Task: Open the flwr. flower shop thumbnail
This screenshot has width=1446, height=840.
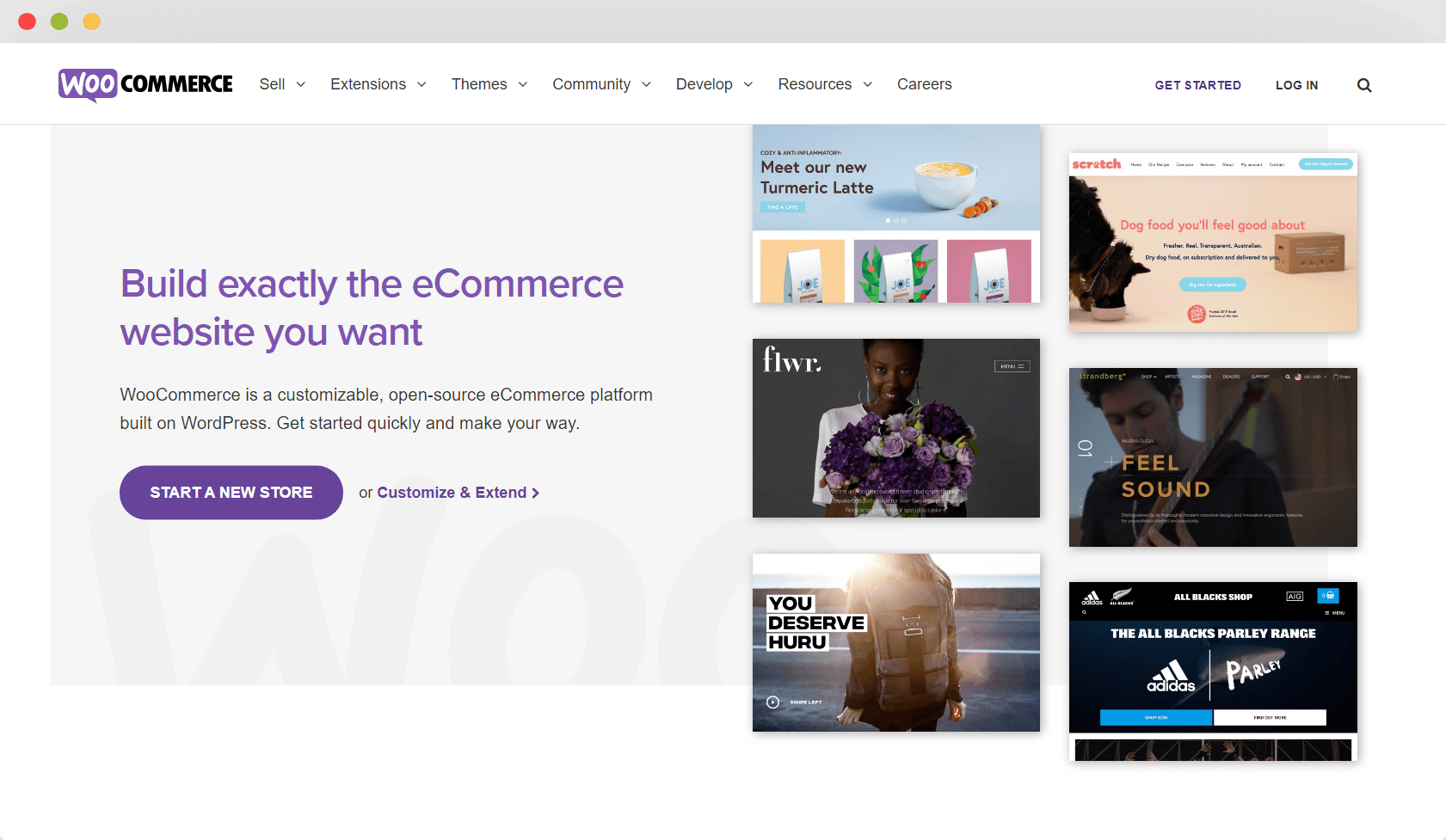Action: coord(896,428)
